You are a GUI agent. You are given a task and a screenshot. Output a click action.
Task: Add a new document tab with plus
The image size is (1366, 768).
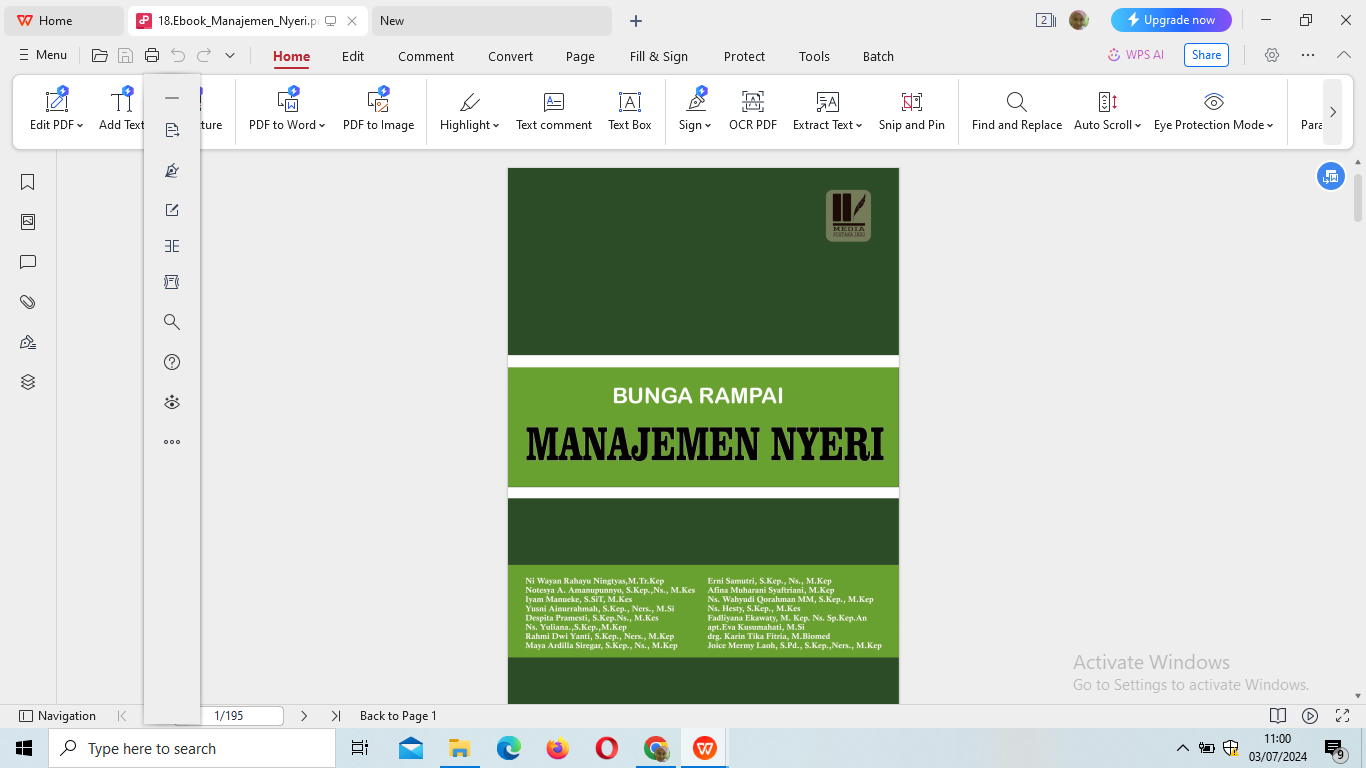636,20
